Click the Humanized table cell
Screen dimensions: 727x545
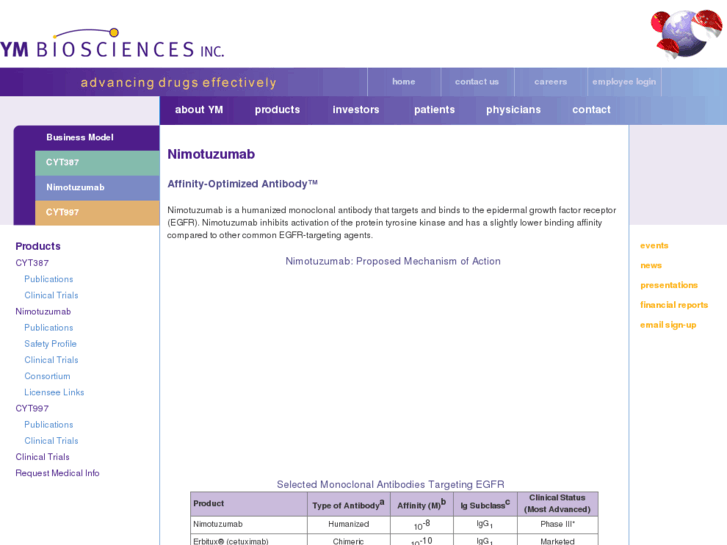(349, 525)
